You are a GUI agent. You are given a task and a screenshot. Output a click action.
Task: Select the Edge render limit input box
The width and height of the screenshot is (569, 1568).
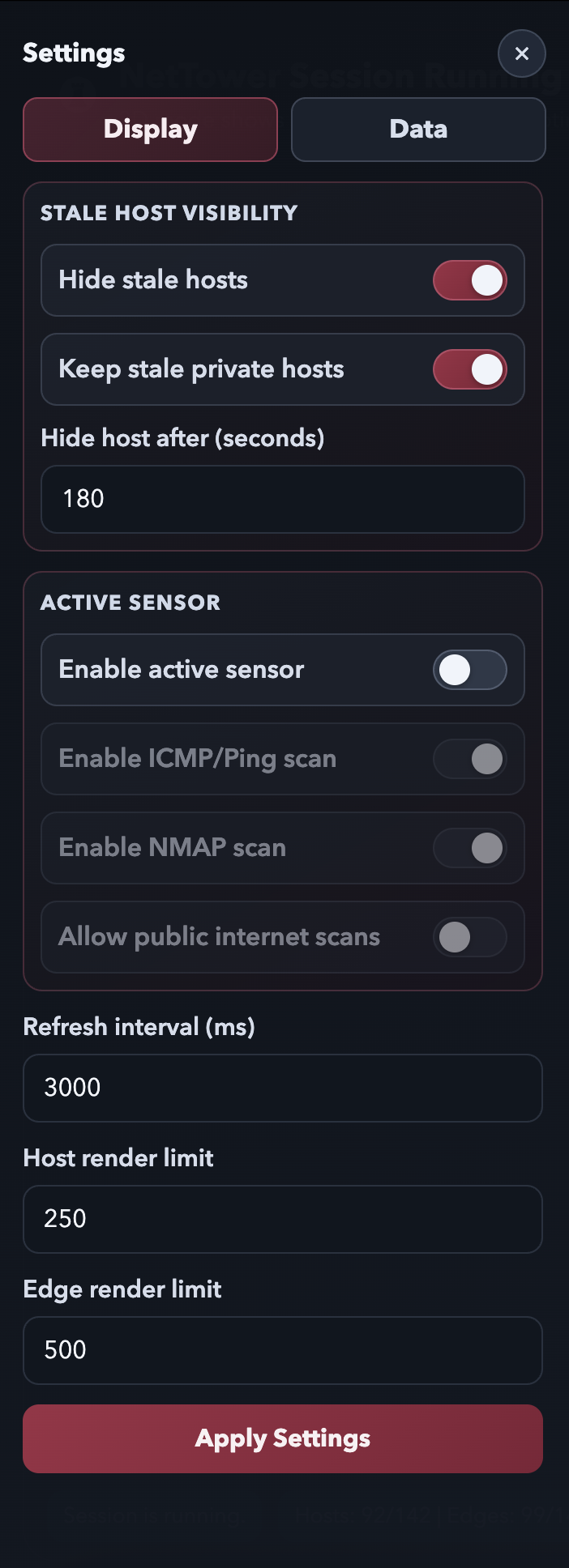[x=283, y=1350]
